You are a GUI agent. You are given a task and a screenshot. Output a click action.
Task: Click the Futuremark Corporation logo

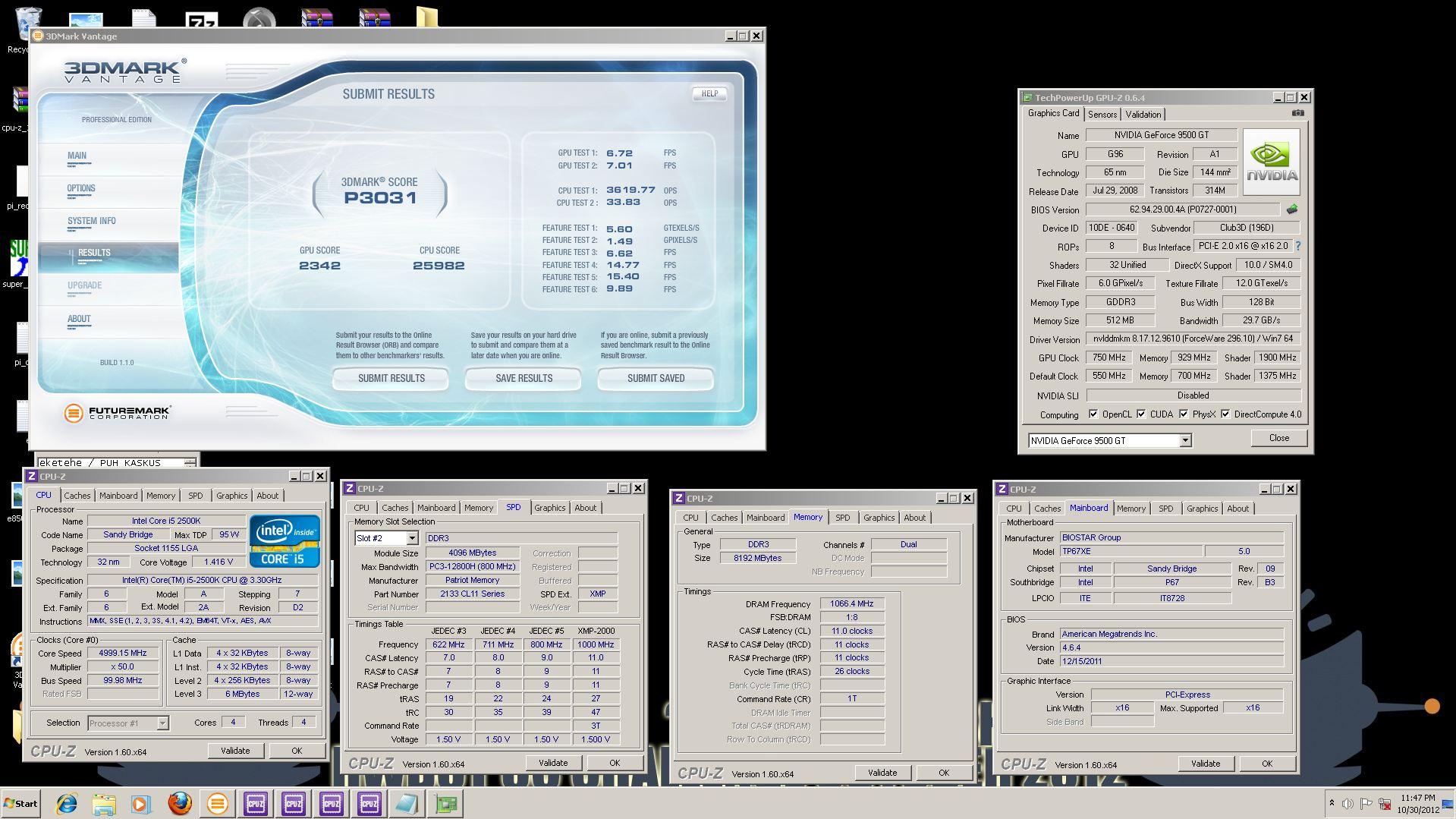click(118, 413)
